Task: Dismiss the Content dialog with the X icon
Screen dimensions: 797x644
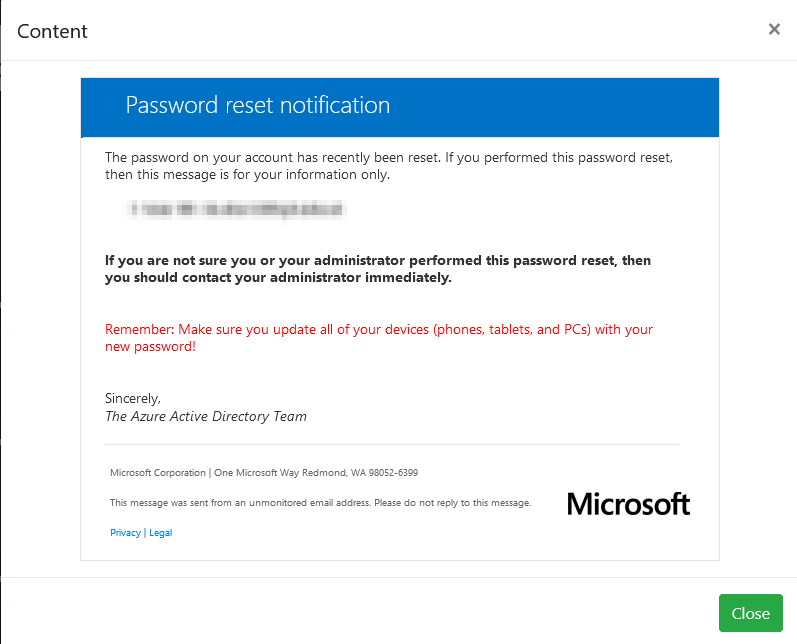Action: tap(774, 29)
